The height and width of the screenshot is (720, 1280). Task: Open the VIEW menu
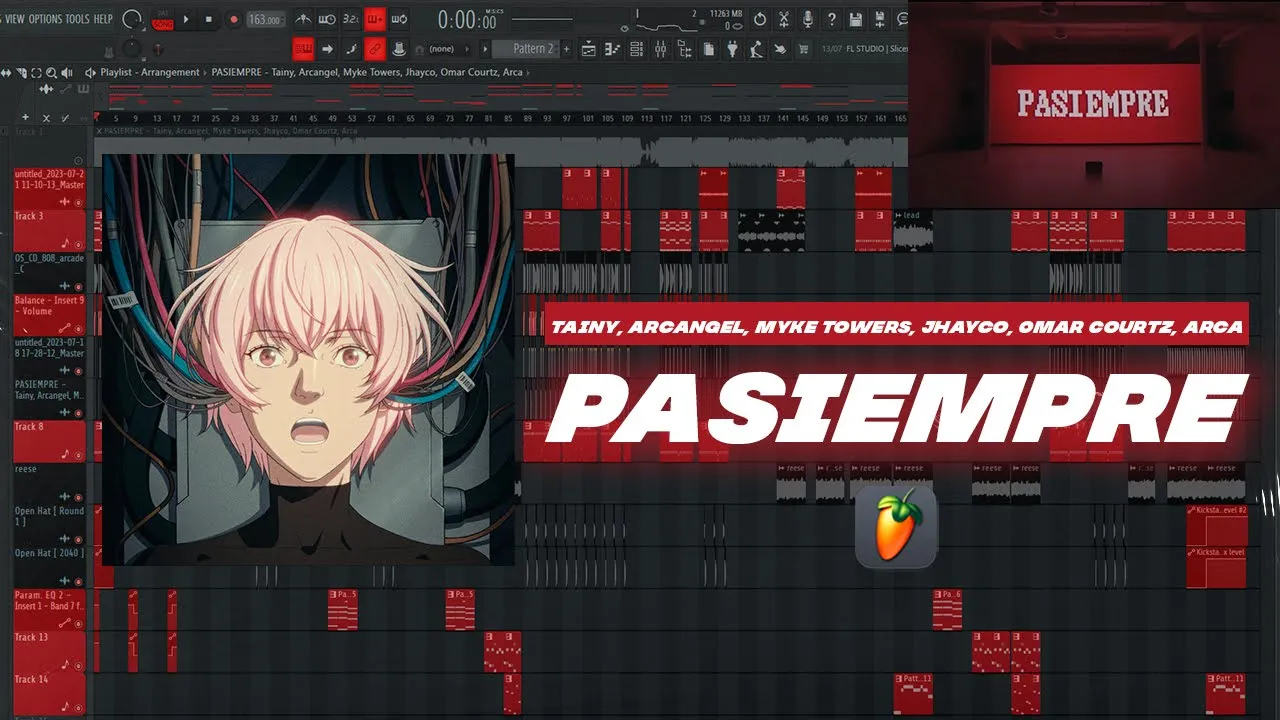13,19
